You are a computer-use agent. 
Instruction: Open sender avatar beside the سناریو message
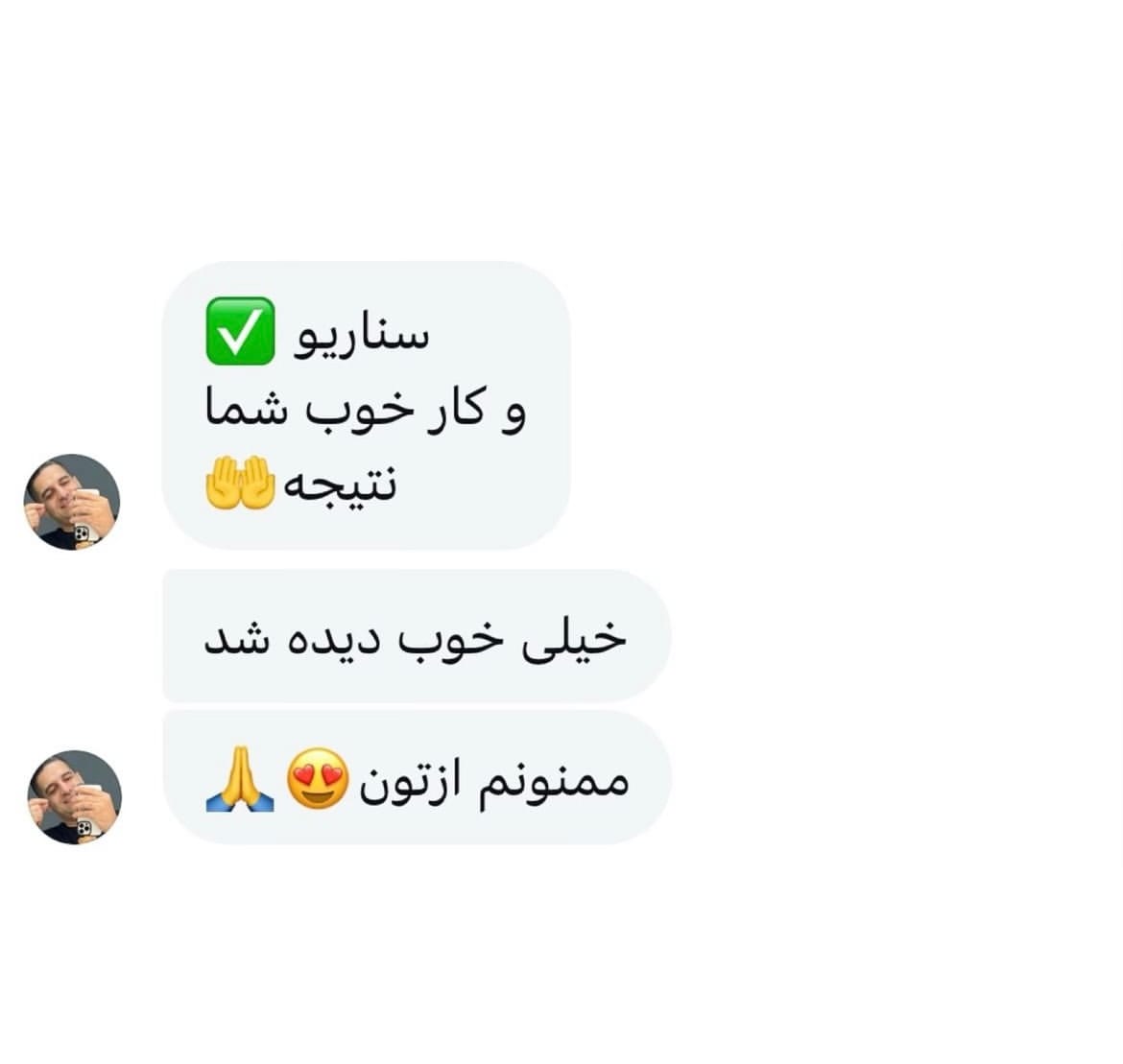72,502
